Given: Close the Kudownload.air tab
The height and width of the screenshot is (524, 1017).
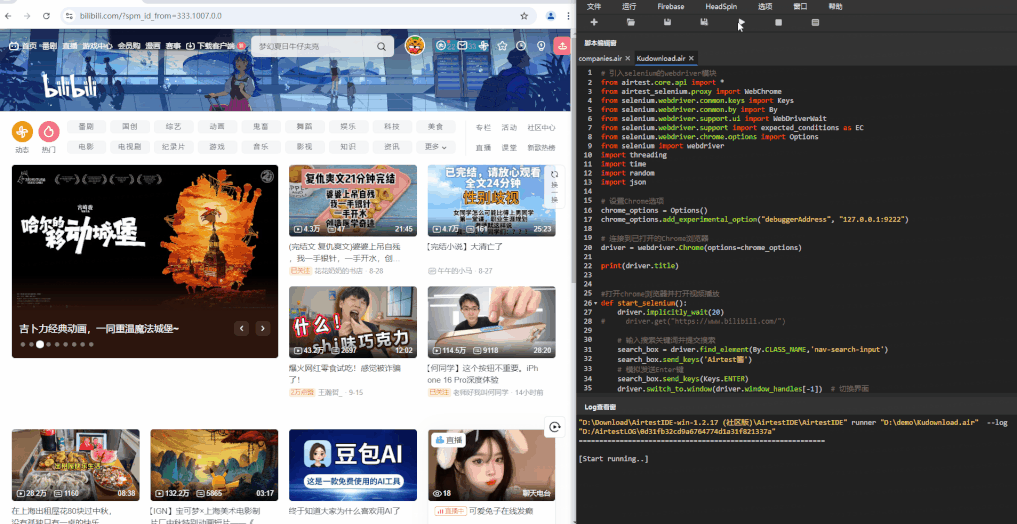Looking at the screenshot, I should (x=691, y=58).
